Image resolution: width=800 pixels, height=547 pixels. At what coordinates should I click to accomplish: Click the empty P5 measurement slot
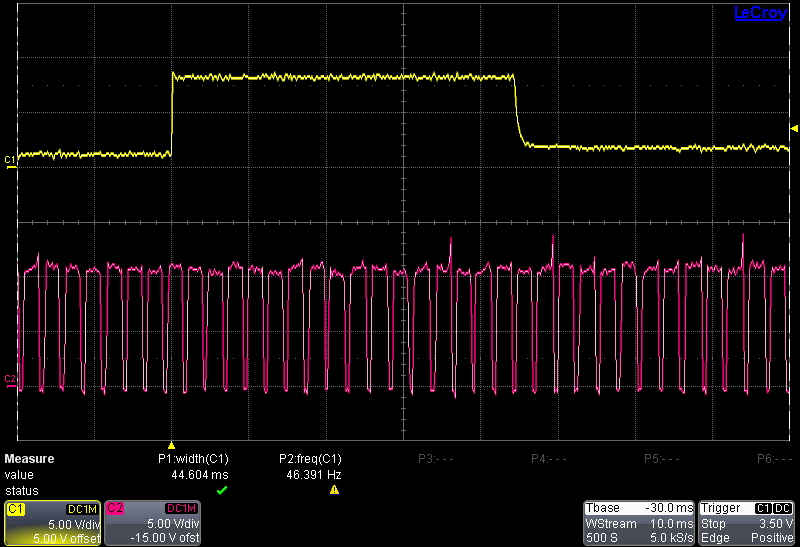point(662,459)
